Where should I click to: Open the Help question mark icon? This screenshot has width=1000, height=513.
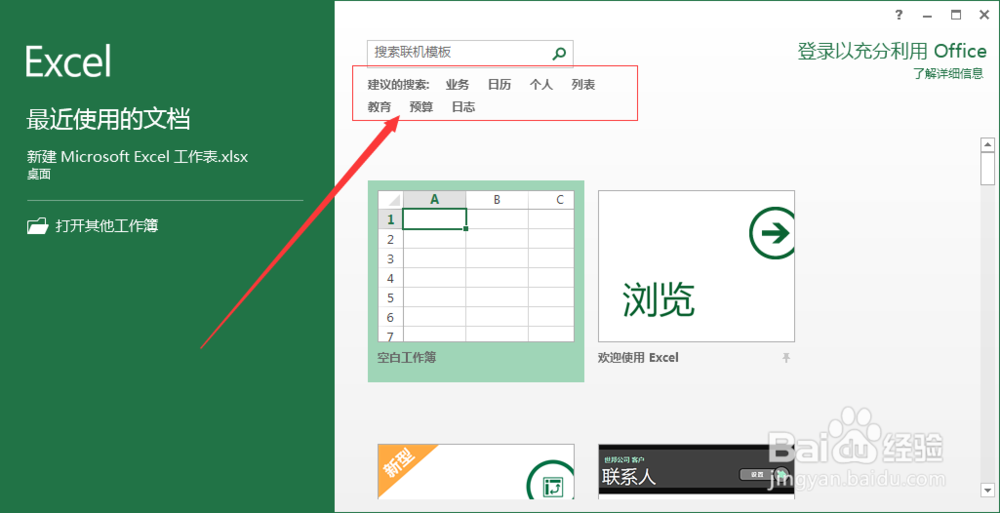(899, 15)
